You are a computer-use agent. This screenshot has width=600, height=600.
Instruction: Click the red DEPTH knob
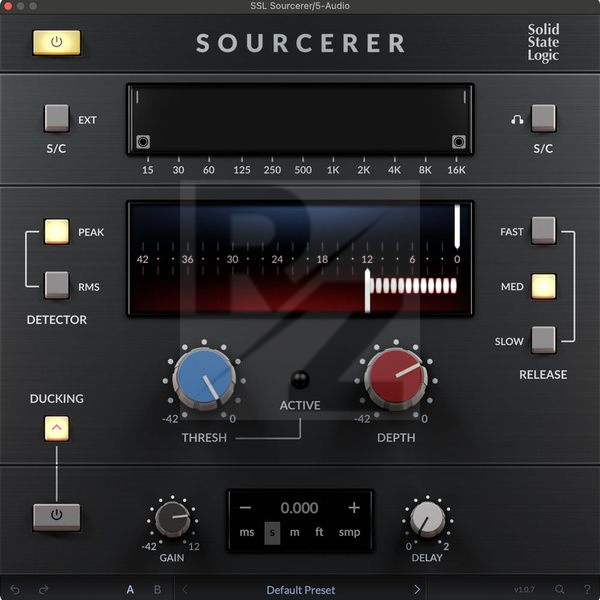pos(396,379)
